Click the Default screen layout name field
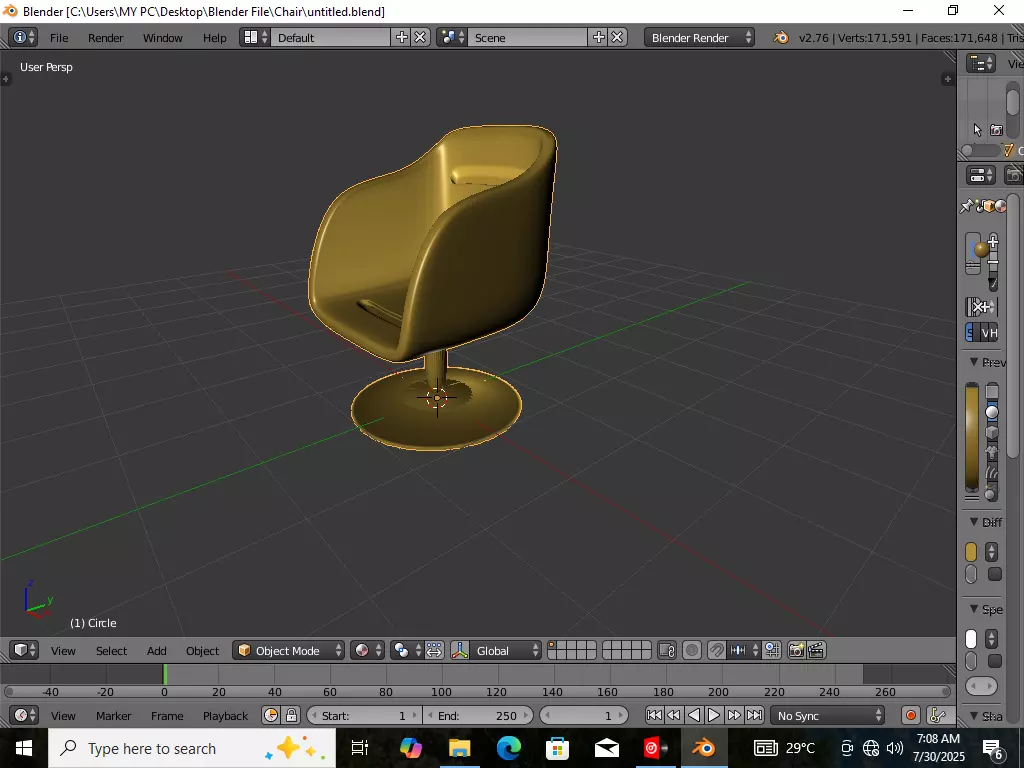This screenshot has height=768, width=1024. 331,38
